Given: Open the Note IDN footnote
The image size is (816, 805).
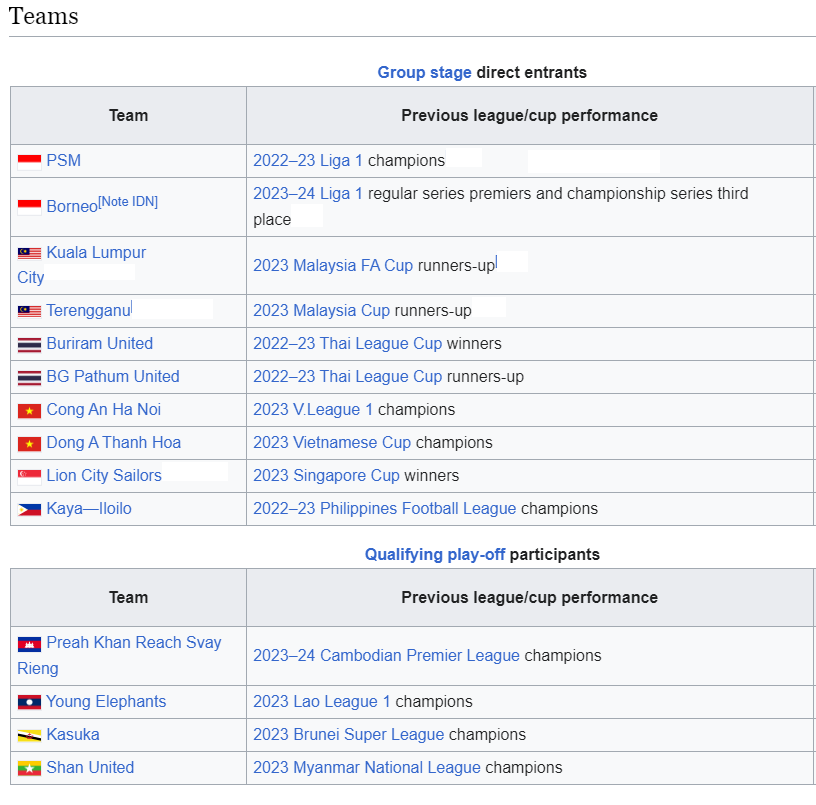Looking at the screenshot, I should pos(128,201).
